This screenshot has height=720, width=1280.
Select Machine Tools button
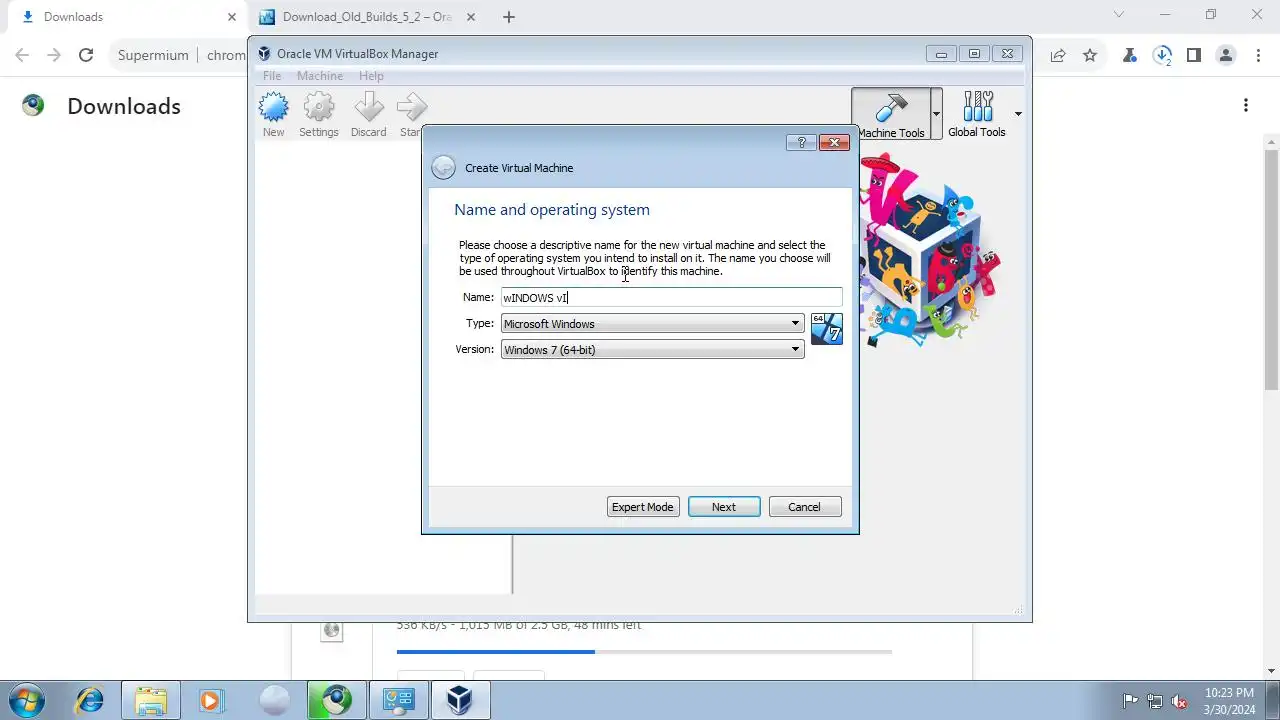891,114
